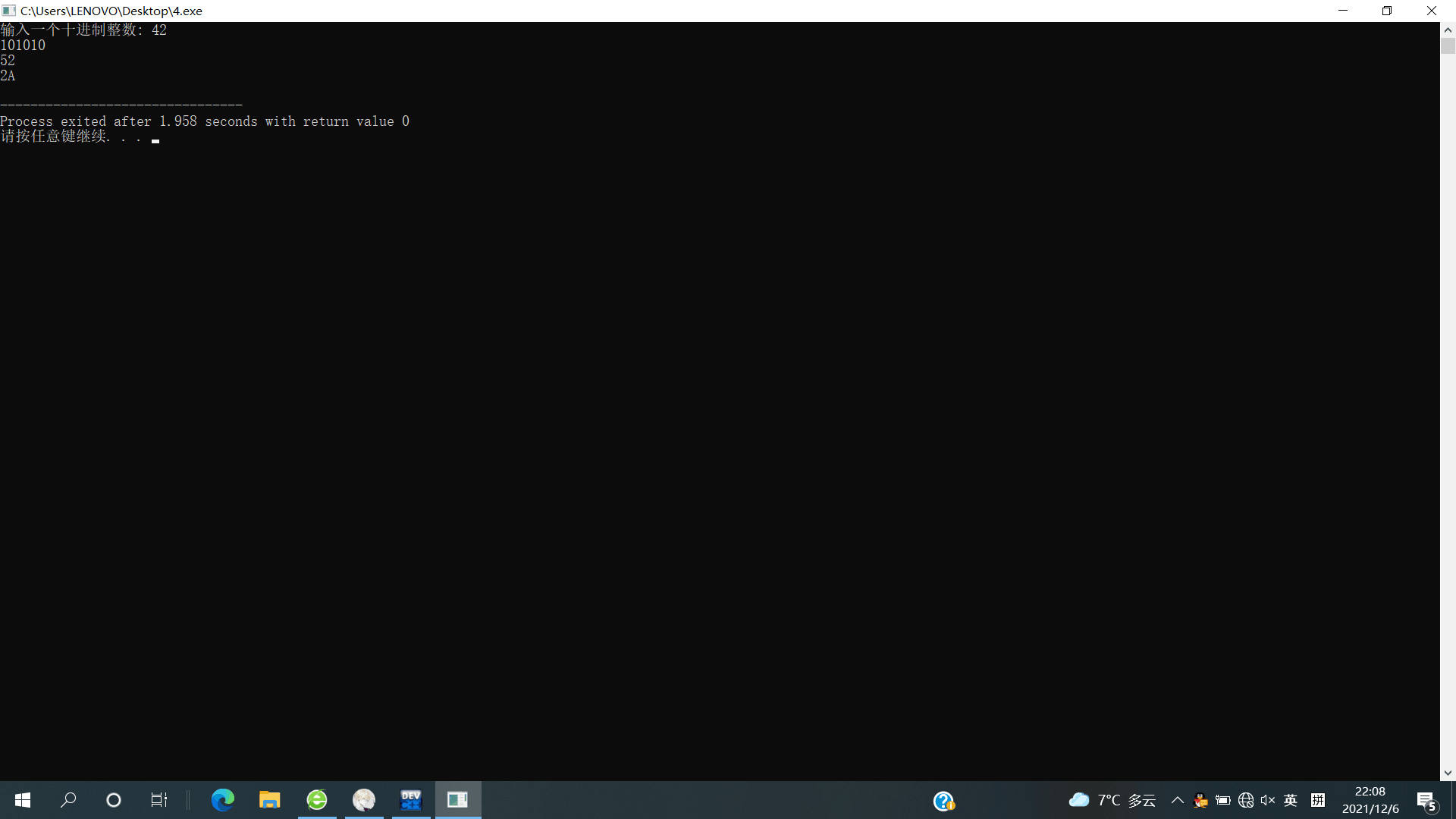Launch Microsoft Edge from taskbar
Screen dimensions: 1456x819
(222, 800)
